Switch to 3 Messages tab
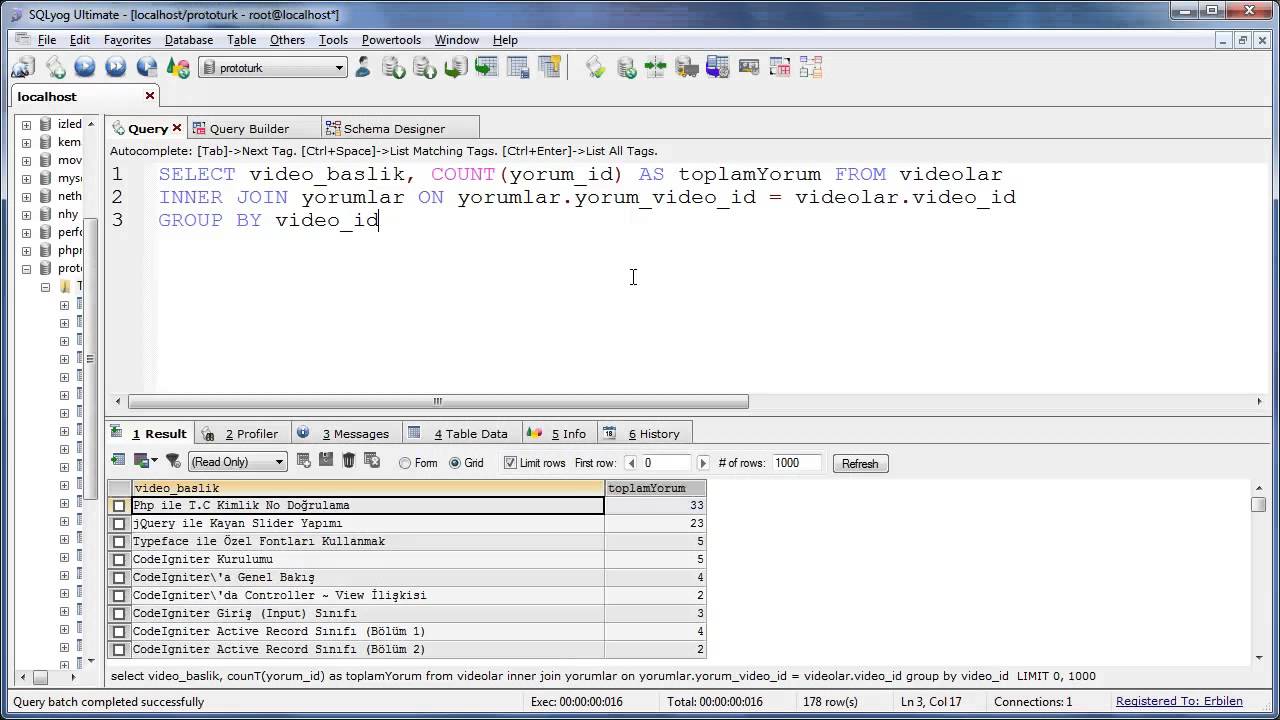This screenshot has height=720, width=1280. [346, 433]
